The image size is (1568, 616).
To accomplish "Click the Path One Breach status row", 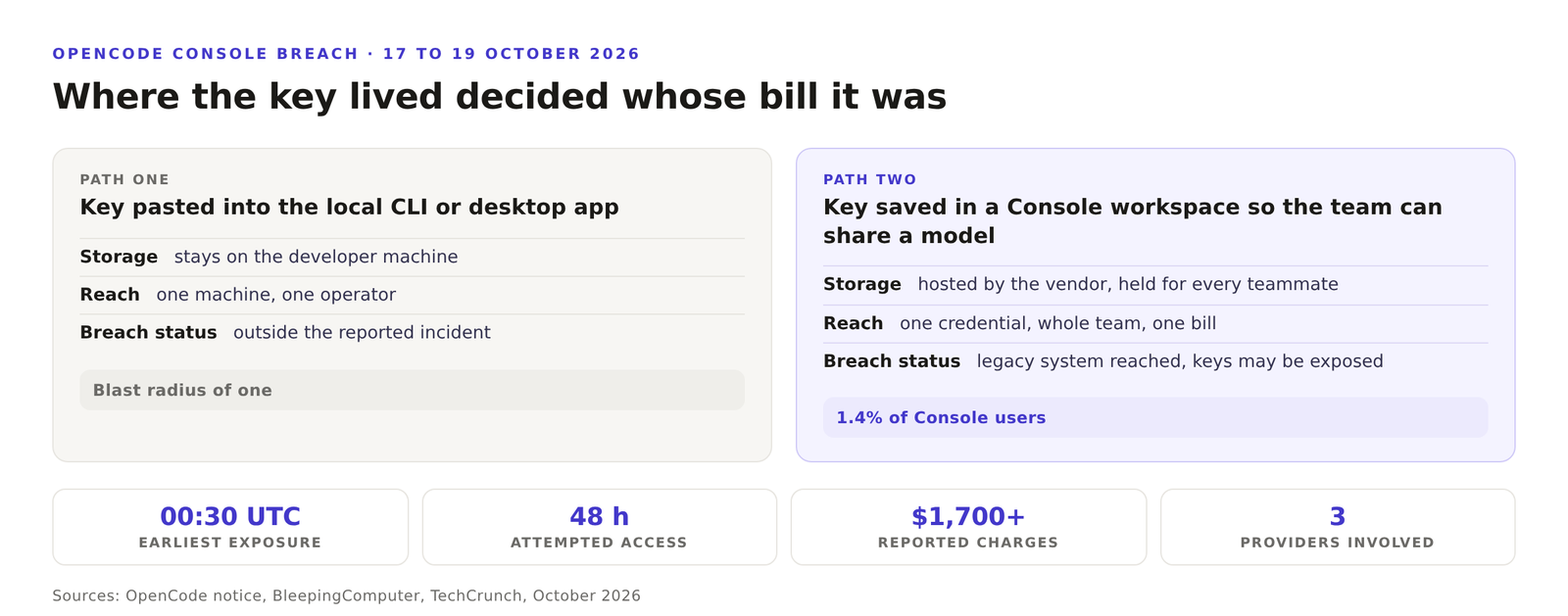I will coord(412,333).
